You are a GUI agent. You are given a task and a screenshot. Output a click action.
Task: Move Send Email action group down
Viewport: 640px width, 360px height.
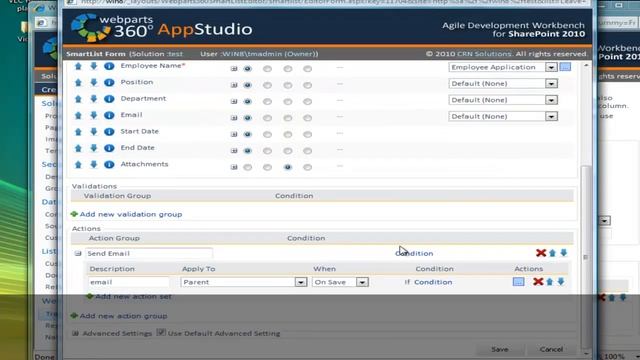564,253
